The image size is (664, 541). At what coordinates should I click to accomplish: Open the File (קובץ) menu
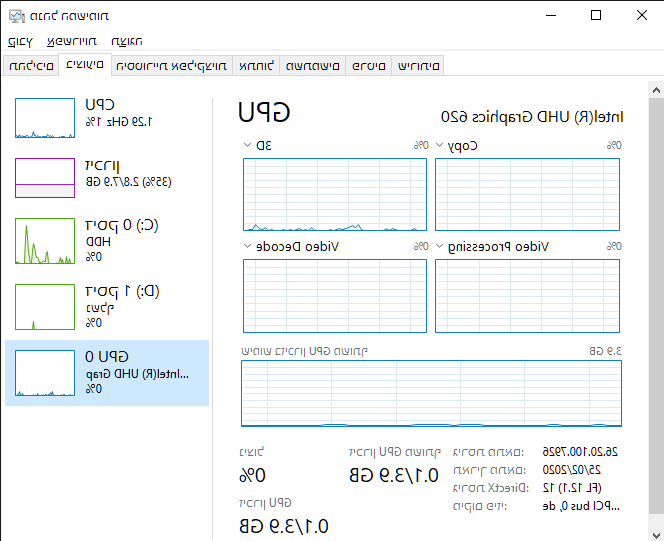[x=20, y=41]
